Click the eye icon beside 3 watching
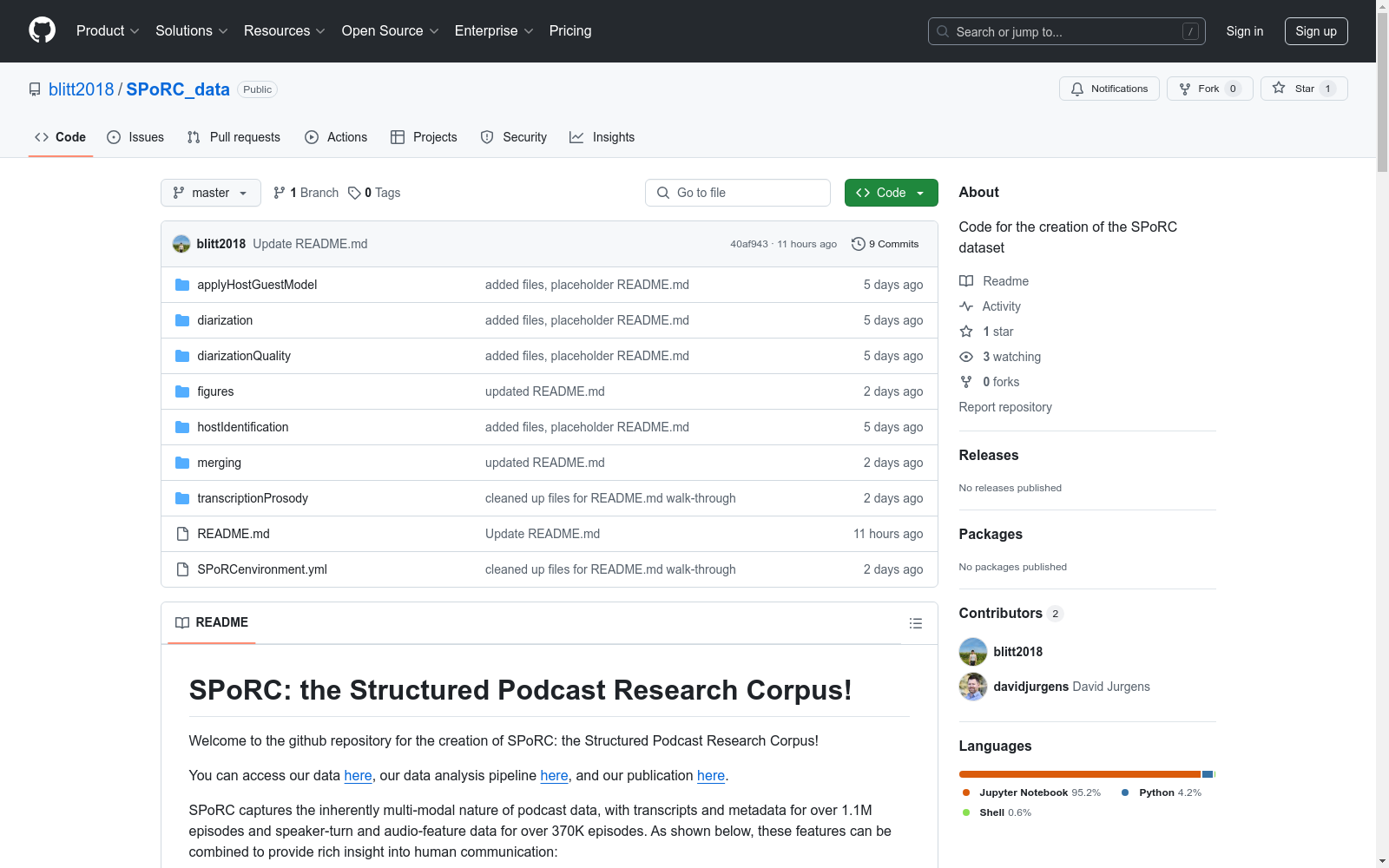This screenshot has width=1389, height=868. (966, 357)
